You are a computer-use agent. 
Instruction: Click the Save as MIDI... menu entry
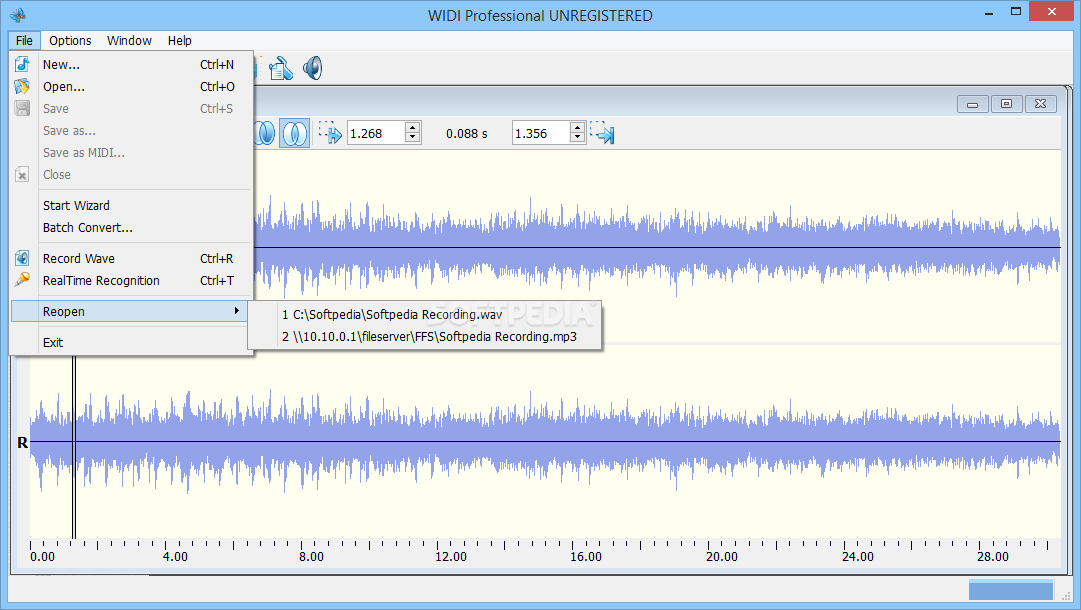click(x=132, y=153)
